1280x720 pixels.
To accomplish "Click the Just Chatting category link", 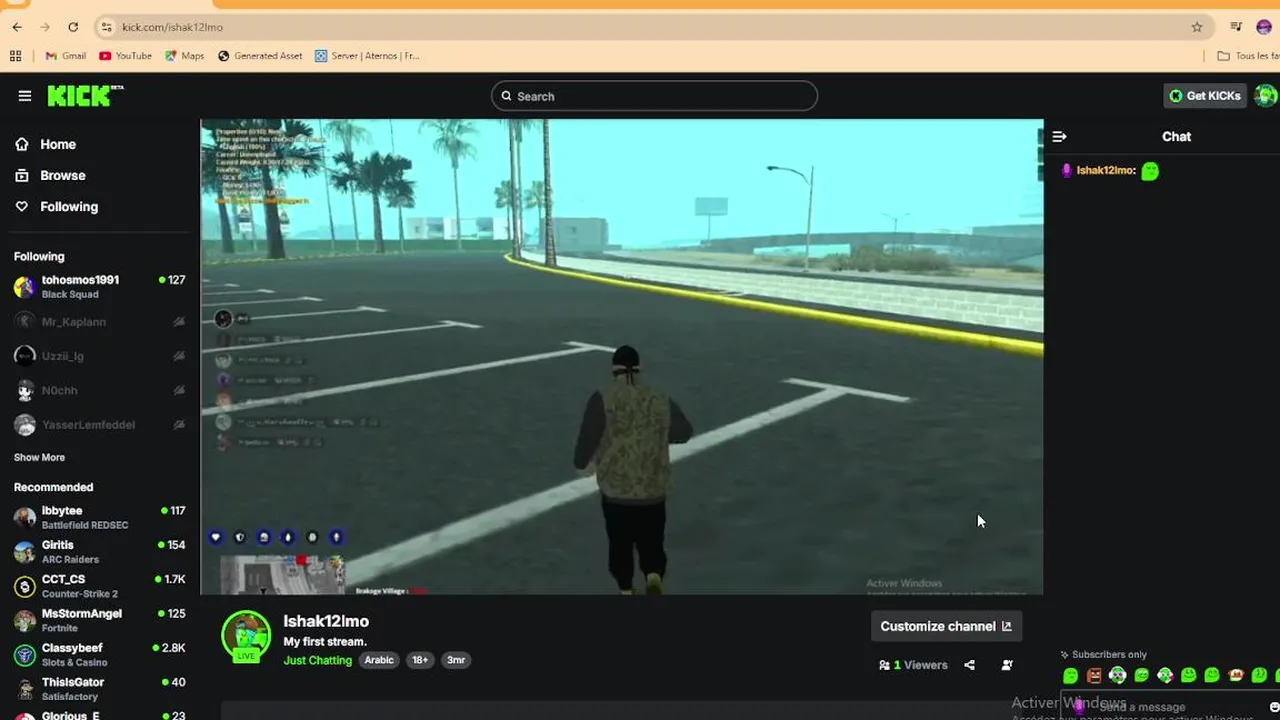I will click(317, 660).
